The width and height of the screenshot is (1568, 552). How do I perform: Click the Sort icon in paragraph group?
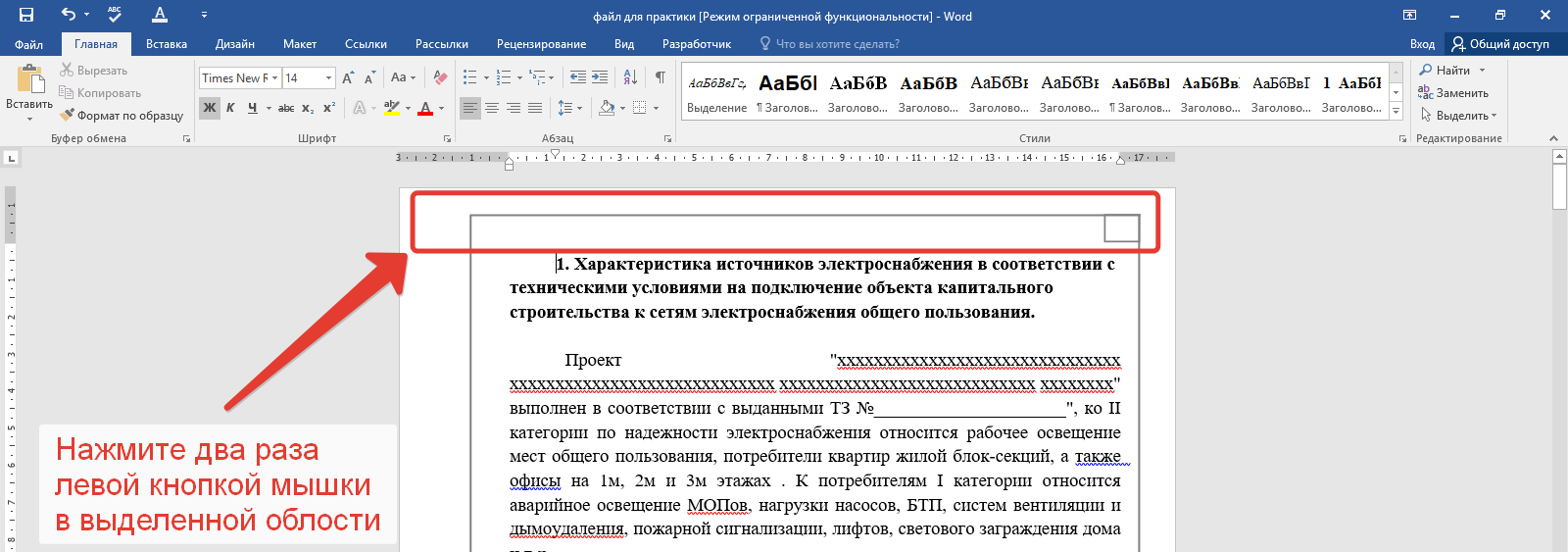(630, 77)
